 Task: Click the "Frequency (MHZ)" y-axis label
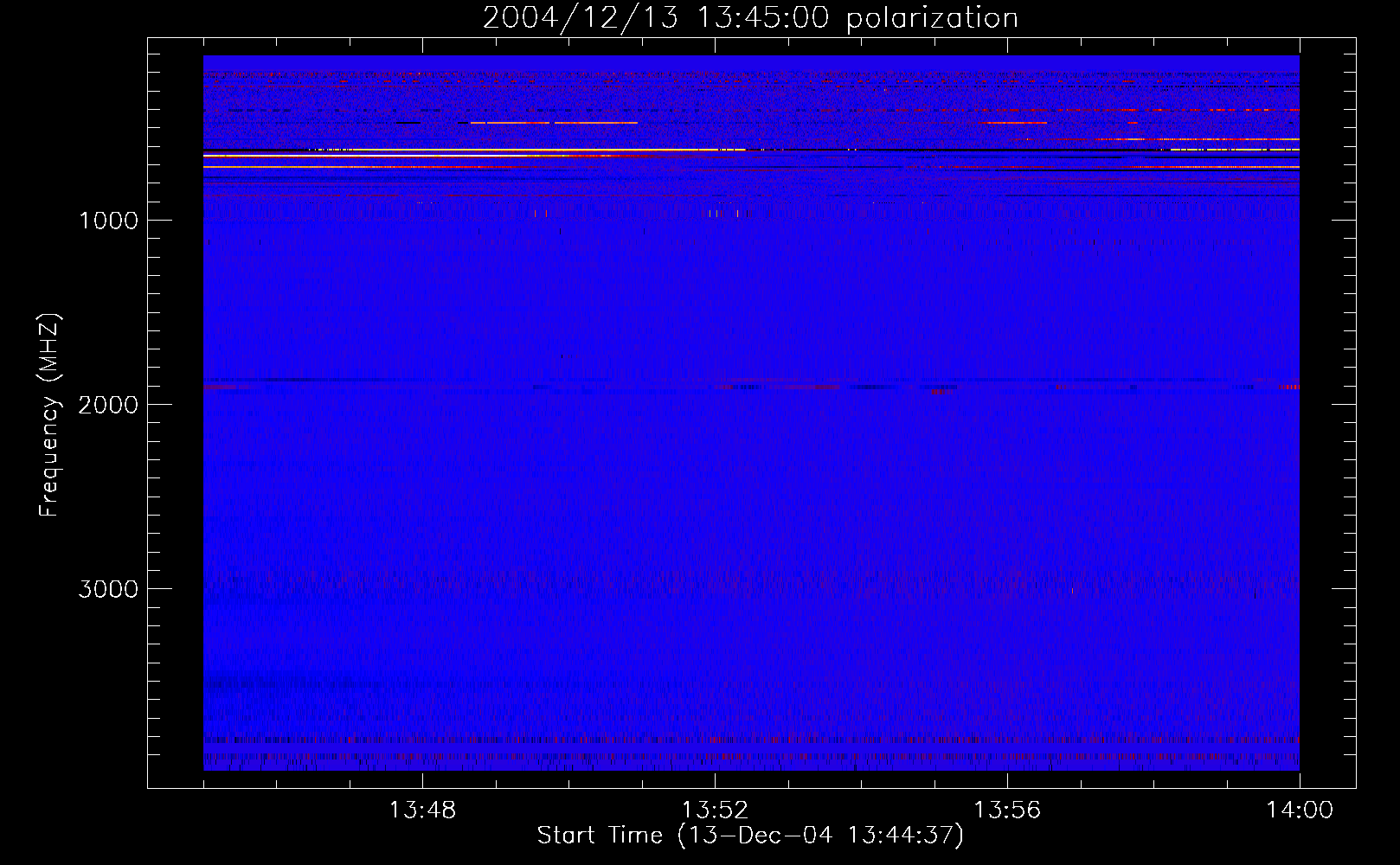pos(49,414)
